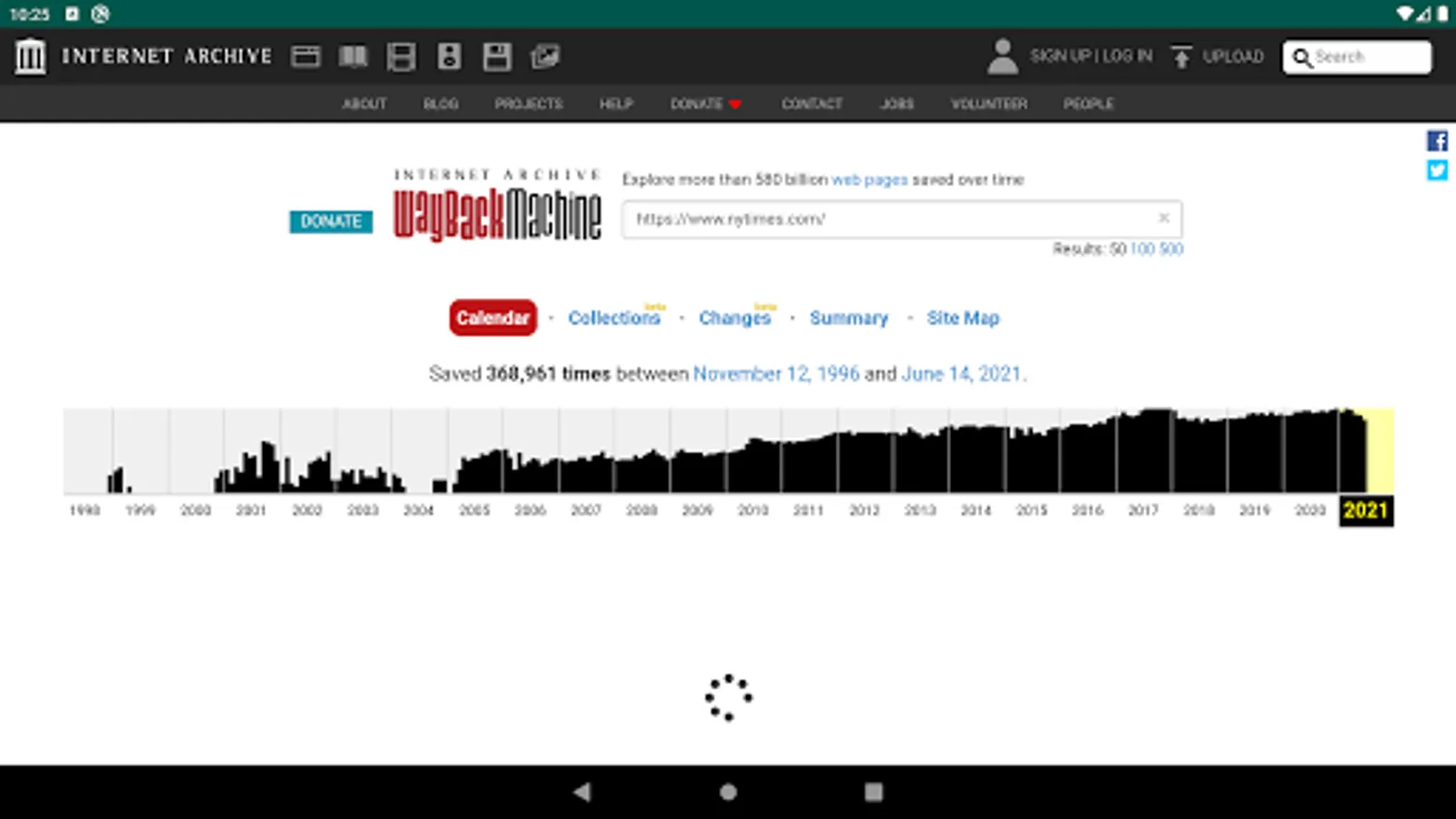The width and height of the screenshot is (1456, 819).
Task: Set results to 100
Action: pos(1142,248)
